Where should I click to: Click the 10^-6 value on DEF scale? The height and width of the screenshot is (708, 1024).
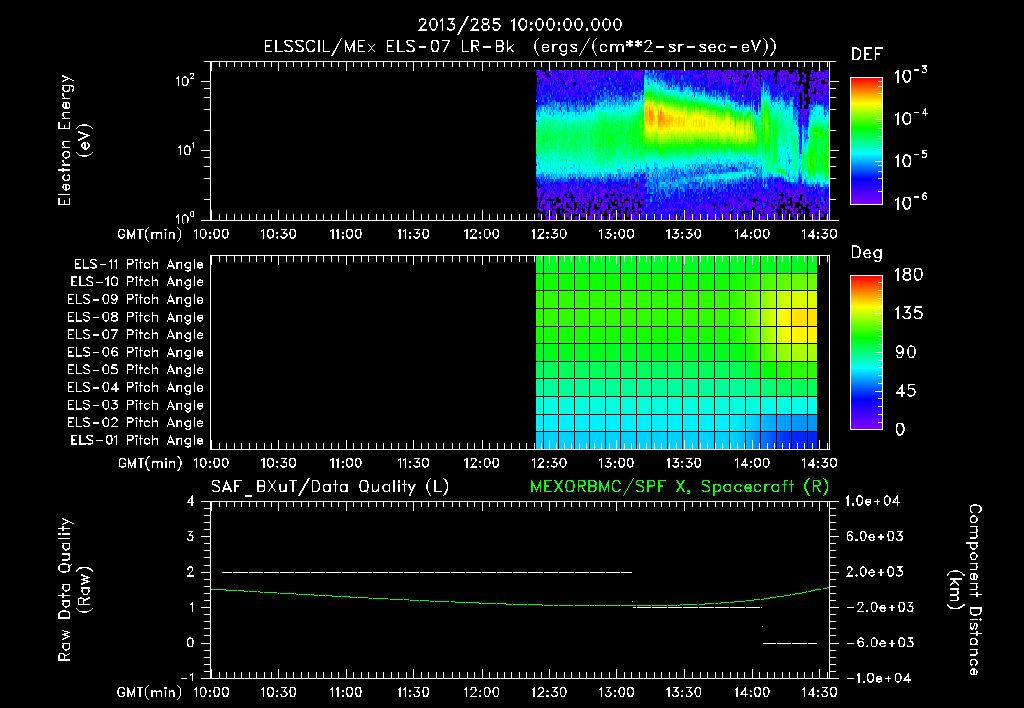pyautogui.click(x=910, y=202)
